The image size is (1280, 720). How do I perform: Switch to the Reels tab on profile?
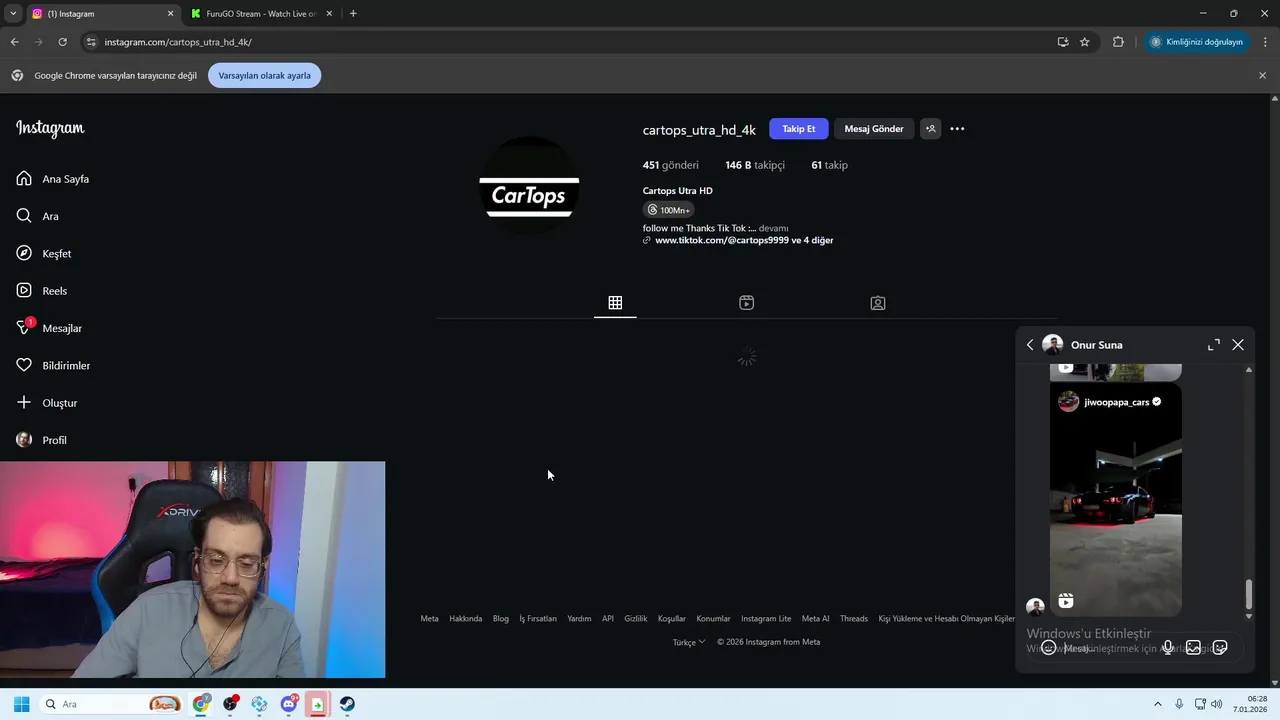pyautogui.click(x=746, y=303)
